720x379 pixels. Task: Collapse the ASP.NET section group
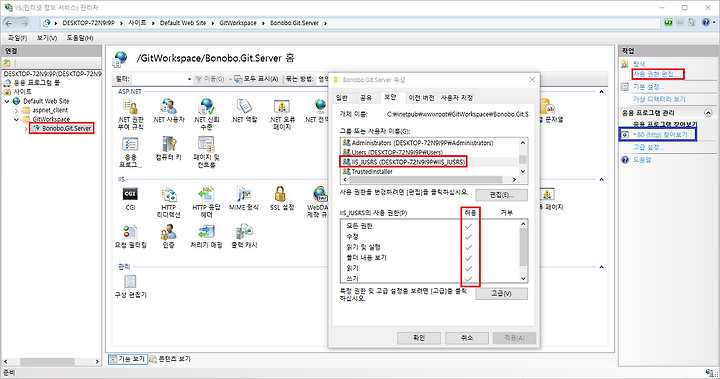(x=602, y=92)
